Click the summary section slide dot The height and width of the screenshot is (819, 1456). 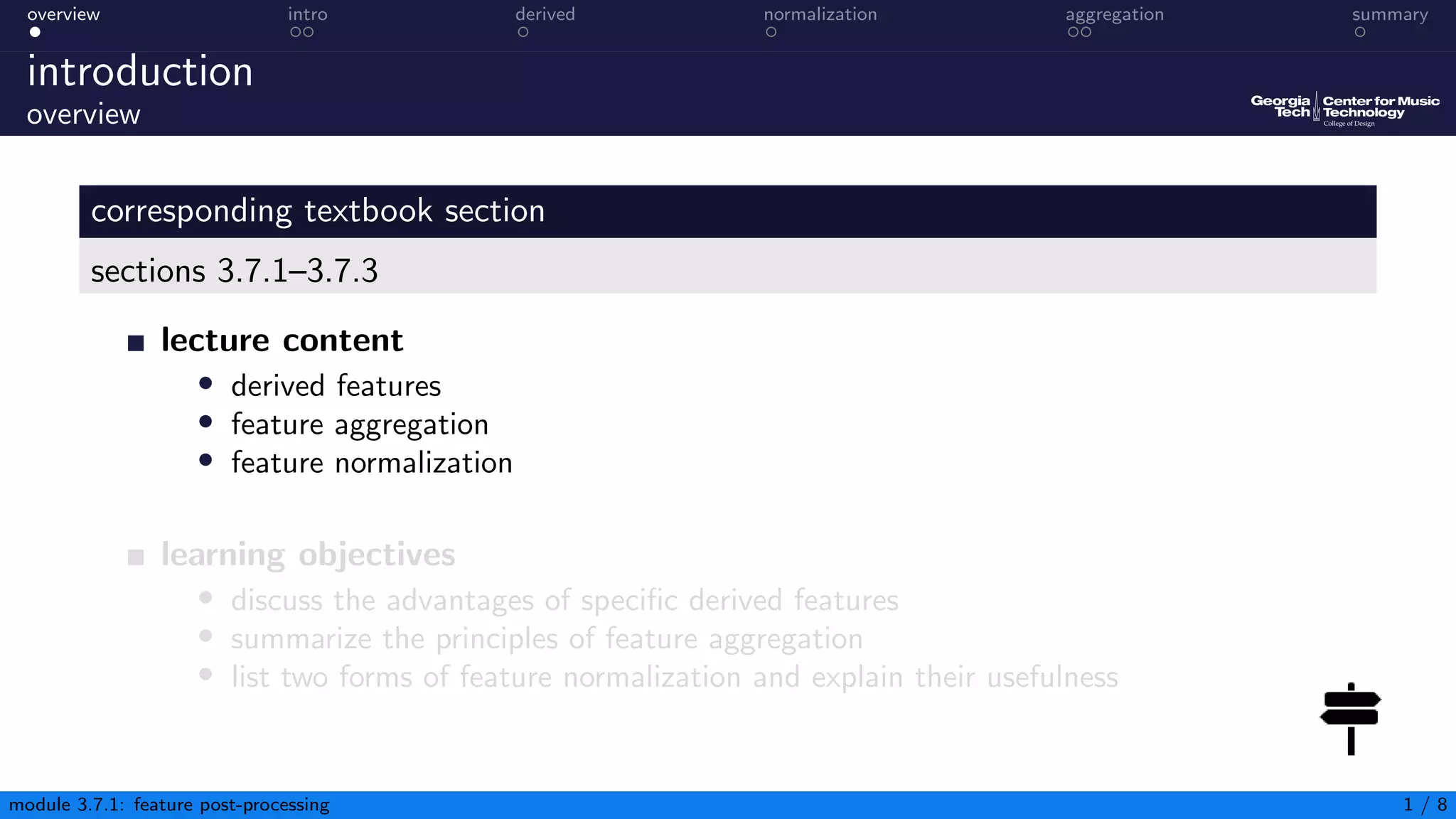[1360, 32]
